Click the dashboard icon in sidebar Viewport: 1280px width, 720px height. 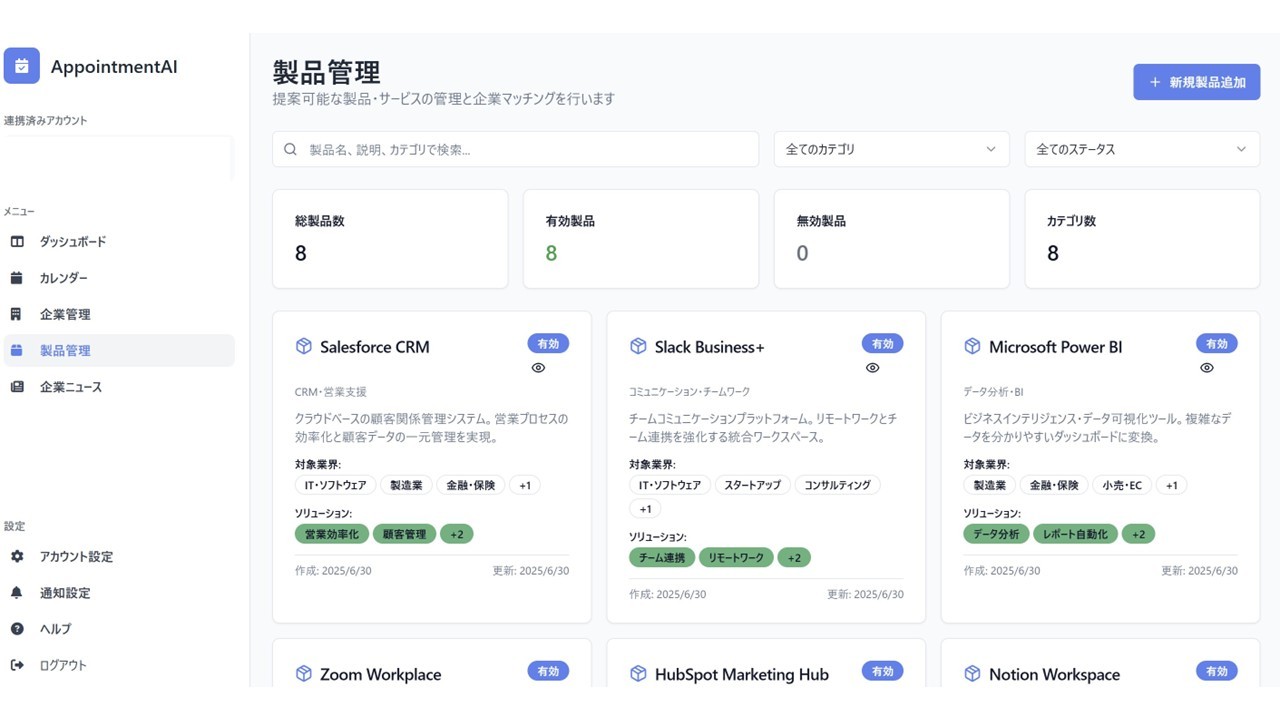(x=17, y=242)
